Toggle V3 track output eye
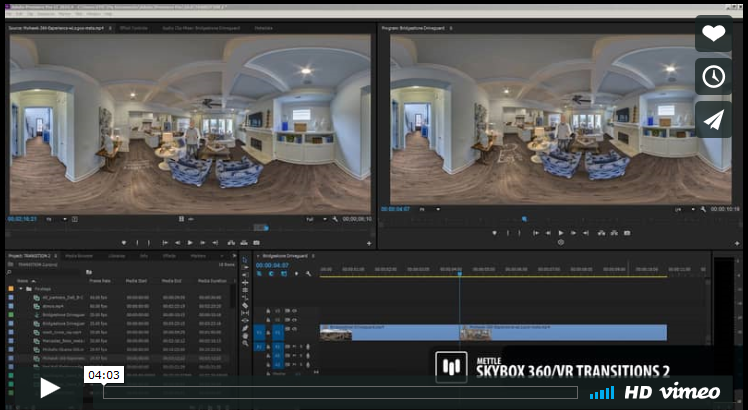 (x=294, y=311)
